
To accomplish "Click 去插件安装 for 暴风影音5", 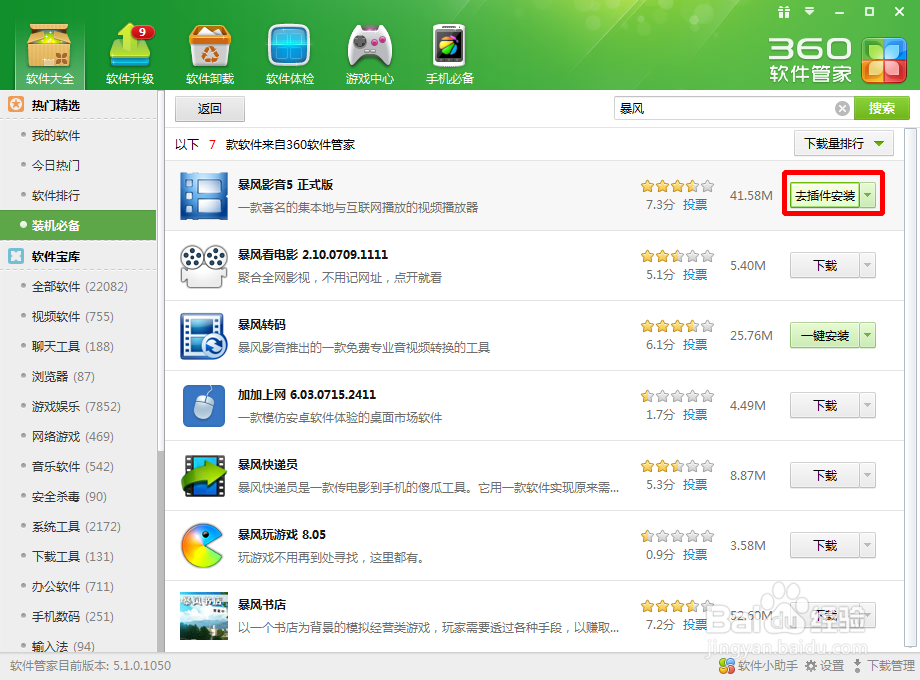I will (x=825, y=195).
